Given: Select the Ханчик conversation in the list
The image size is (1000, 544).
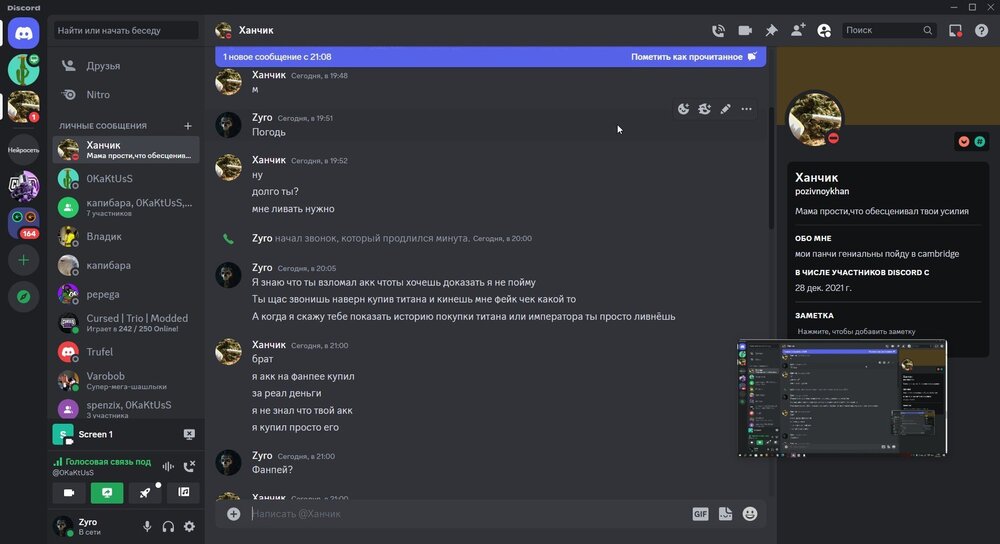Looking at the screenshot, I should coord(126,150).
